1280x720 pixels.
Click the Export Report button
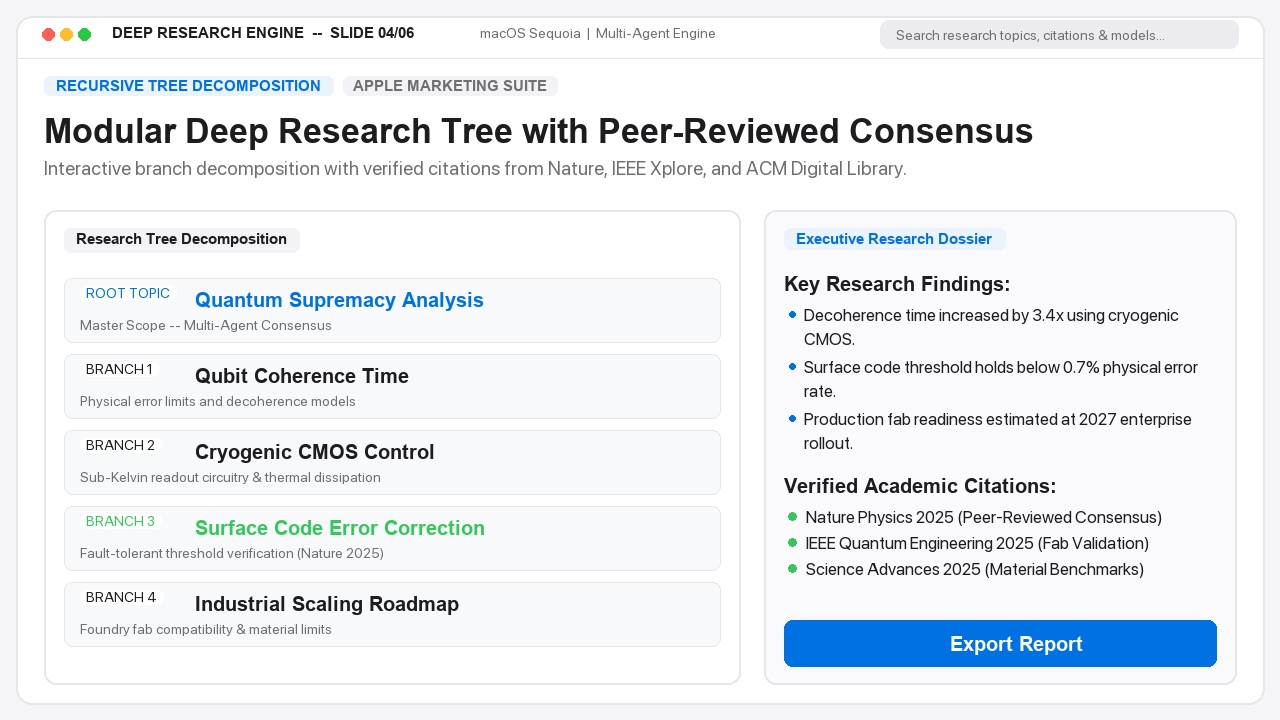point(1000,643)
